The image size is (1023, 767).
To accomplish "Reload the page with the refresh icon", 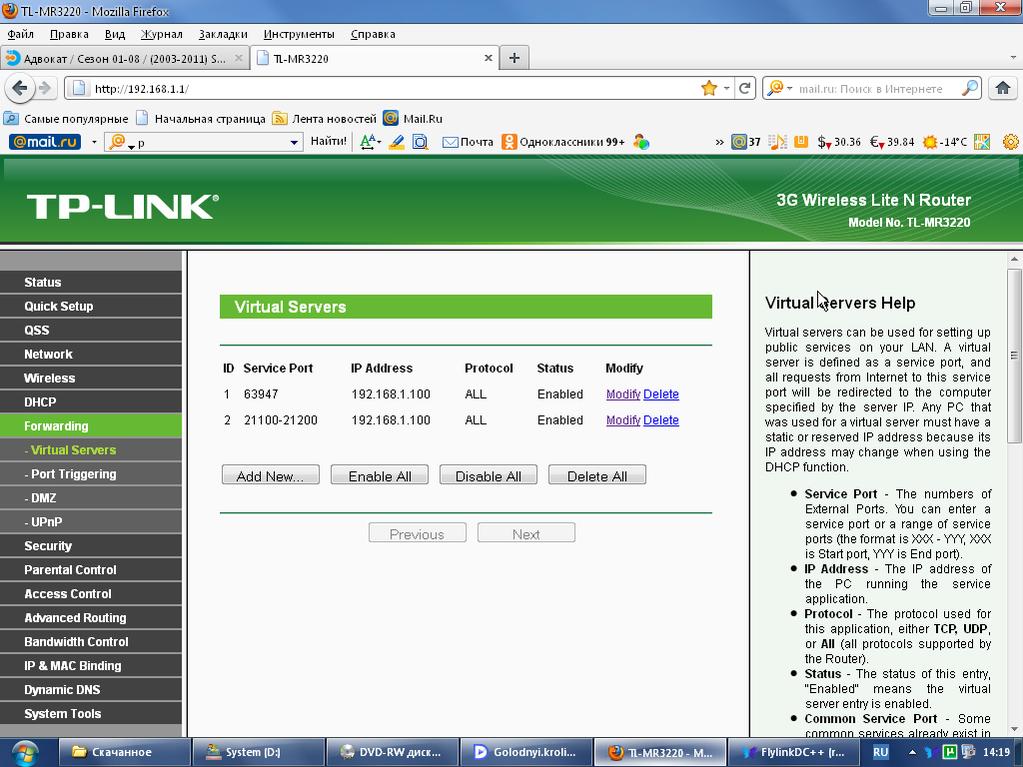I will (745, 88).
